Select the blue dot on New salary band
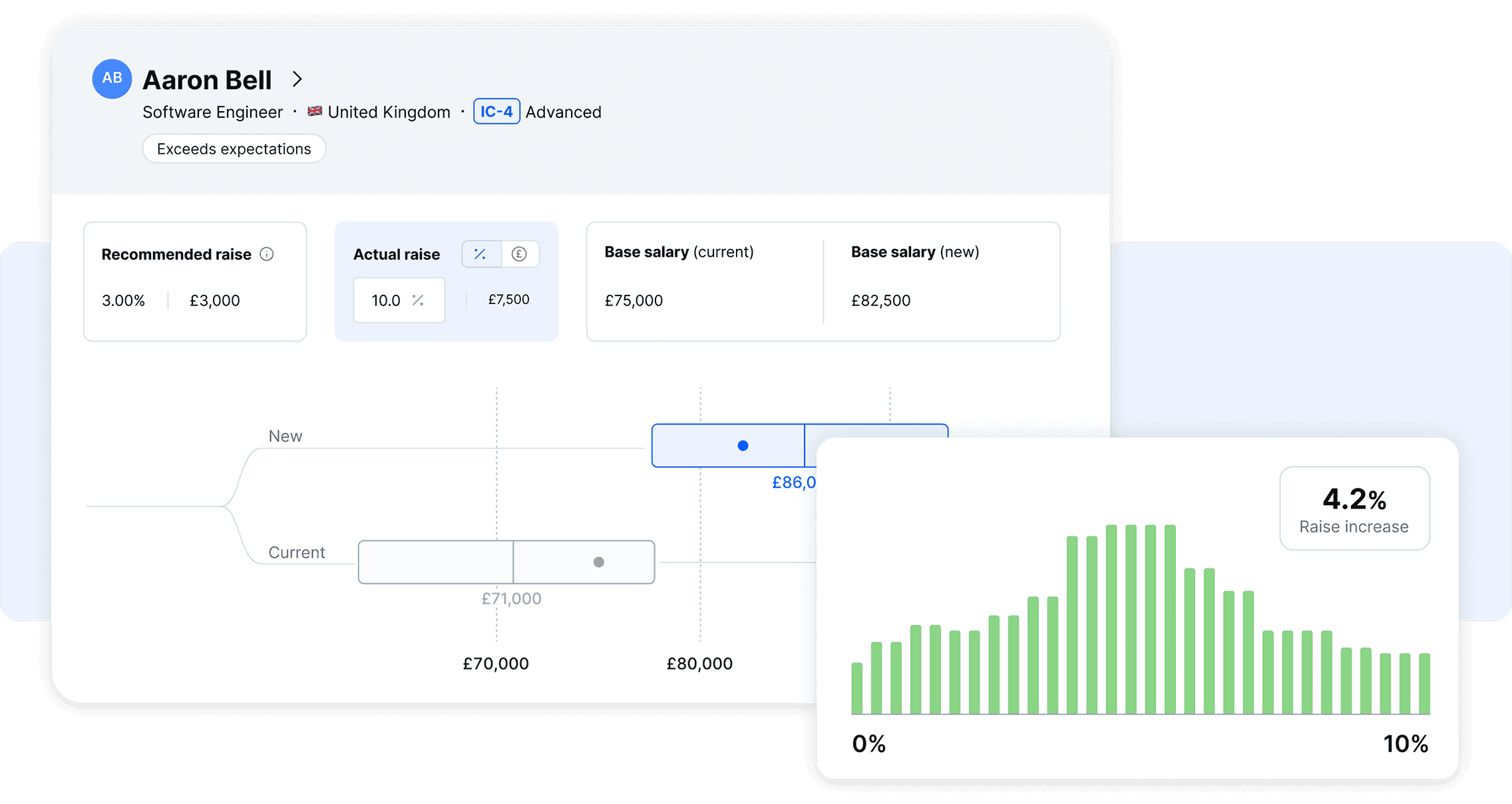The width and height of the screenshot is (1512, 804). pos(743,446)
